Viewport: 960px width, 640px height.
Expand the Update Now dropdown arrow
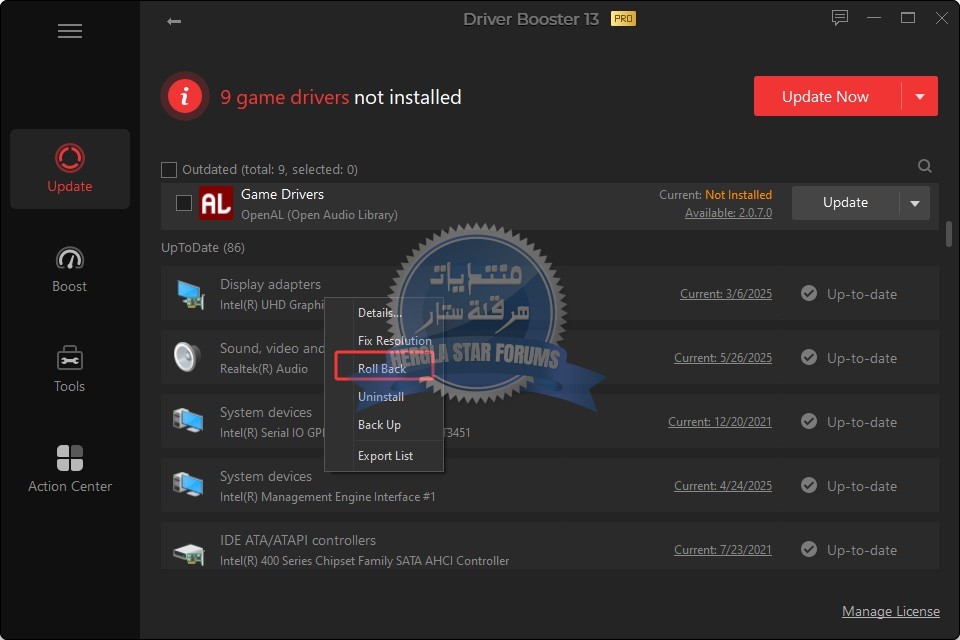919,97
